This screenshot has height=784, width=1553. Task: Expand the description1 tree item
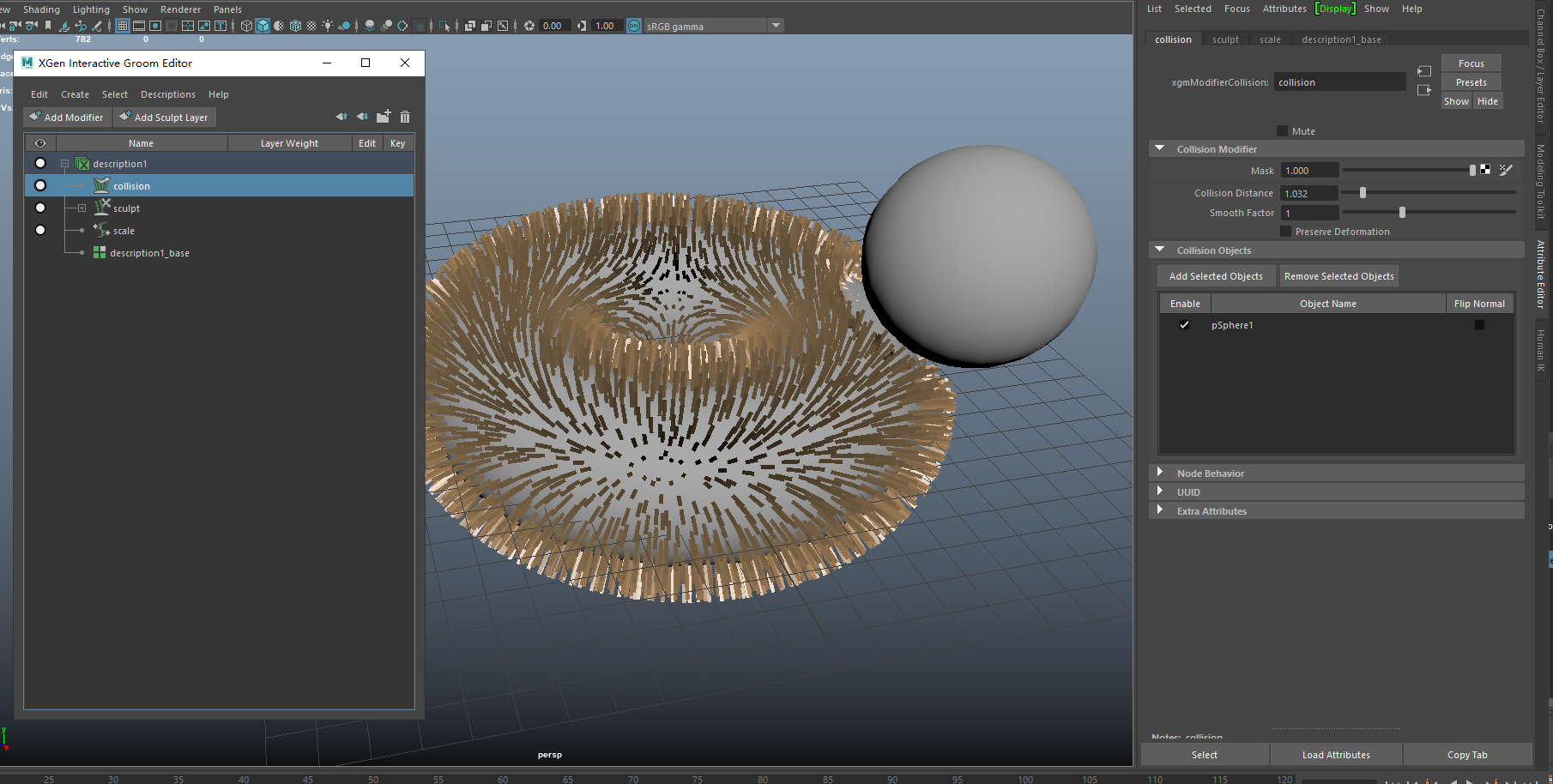64,163
